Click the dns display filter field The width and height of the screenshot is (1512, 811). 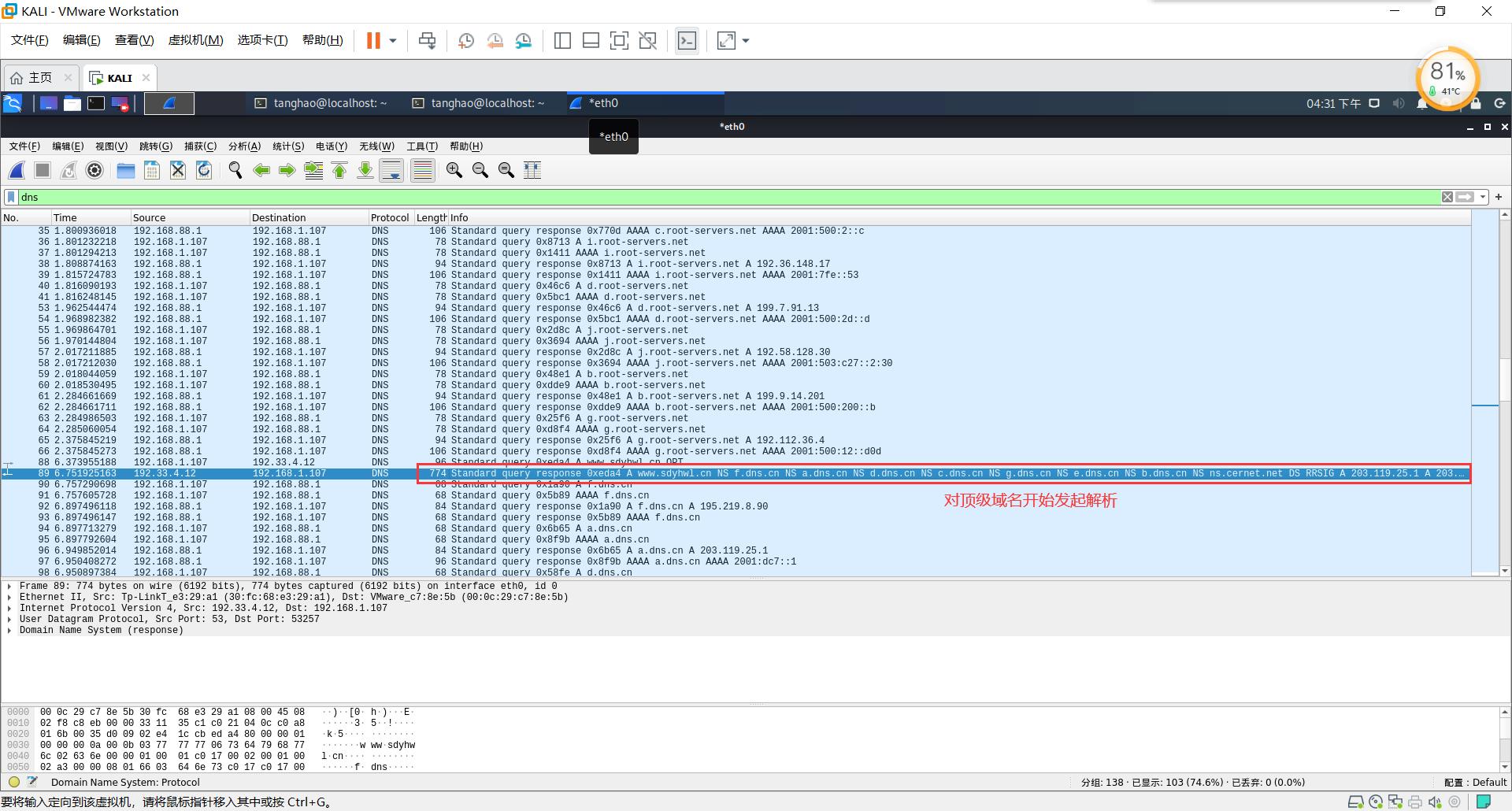click(709, 197)
